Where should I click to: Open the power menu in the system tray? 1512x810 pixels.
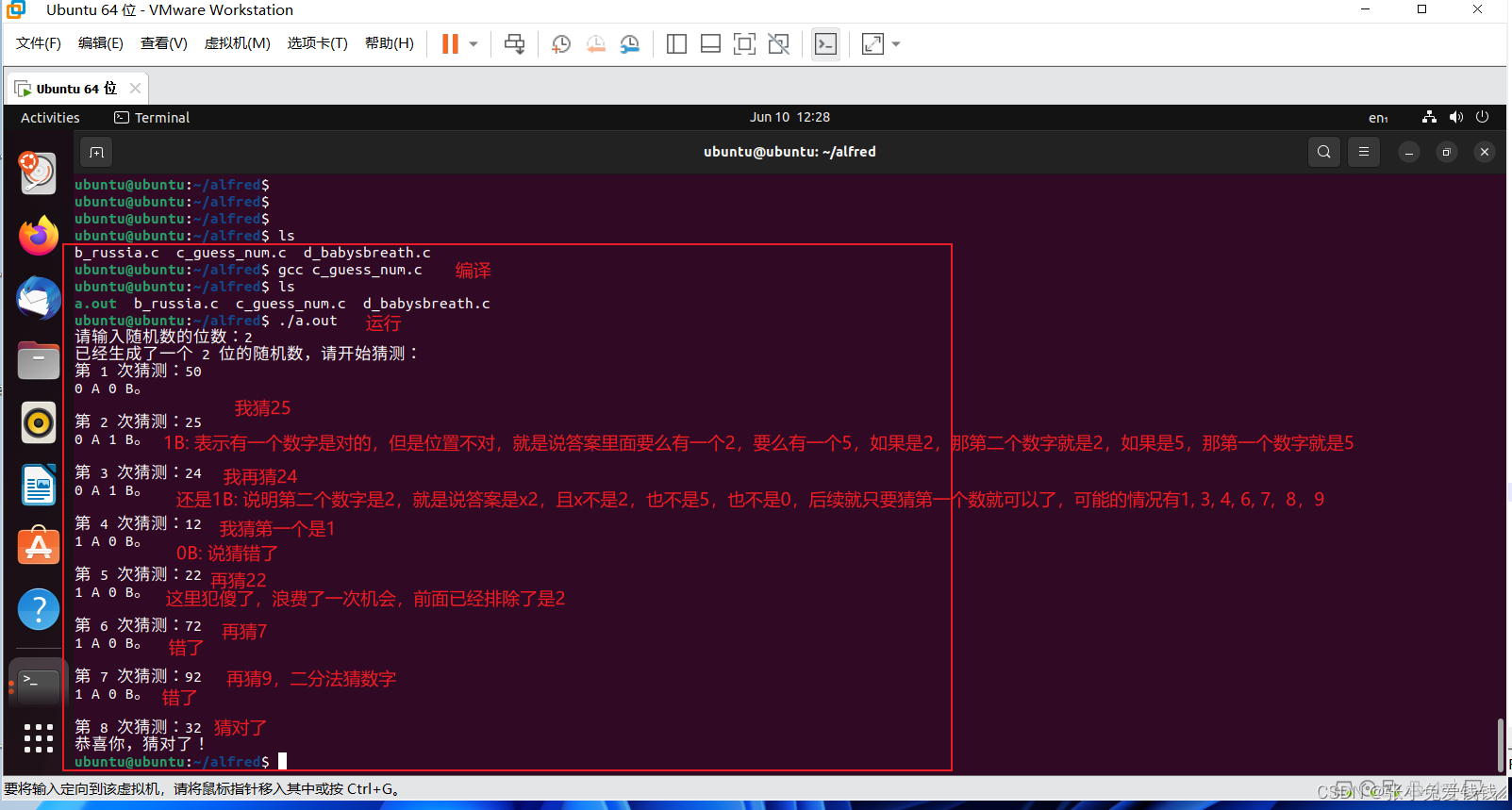(x=1483, y=117)
